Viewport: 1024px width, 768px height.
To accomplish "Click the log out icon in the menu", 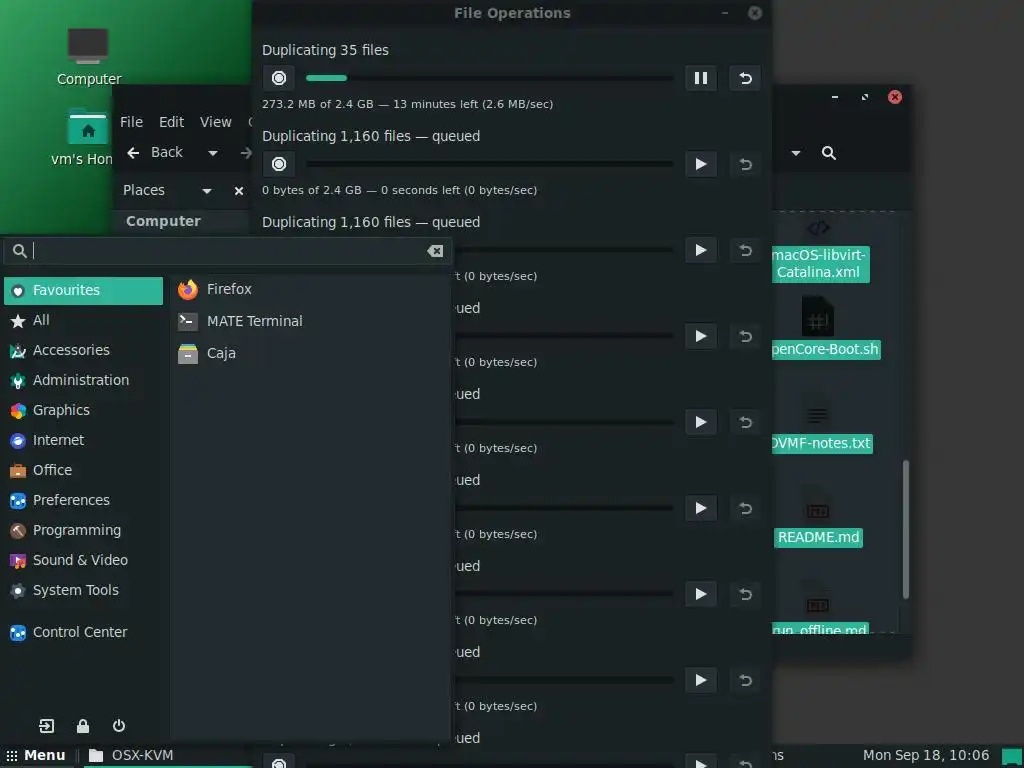I will pos(46,726).
